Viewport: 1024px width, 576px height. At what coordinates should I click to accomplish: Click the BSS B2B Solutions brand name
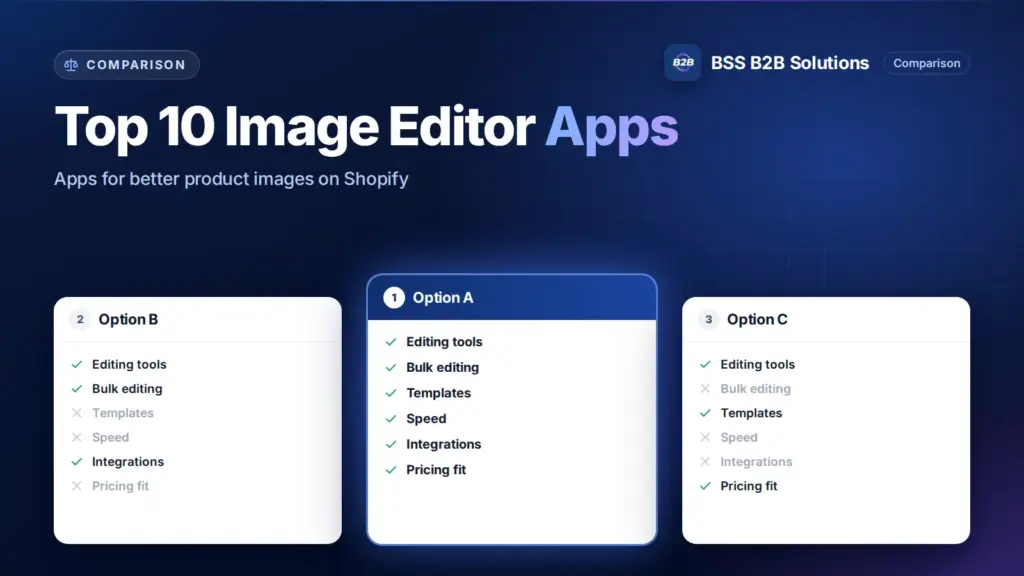790,63
